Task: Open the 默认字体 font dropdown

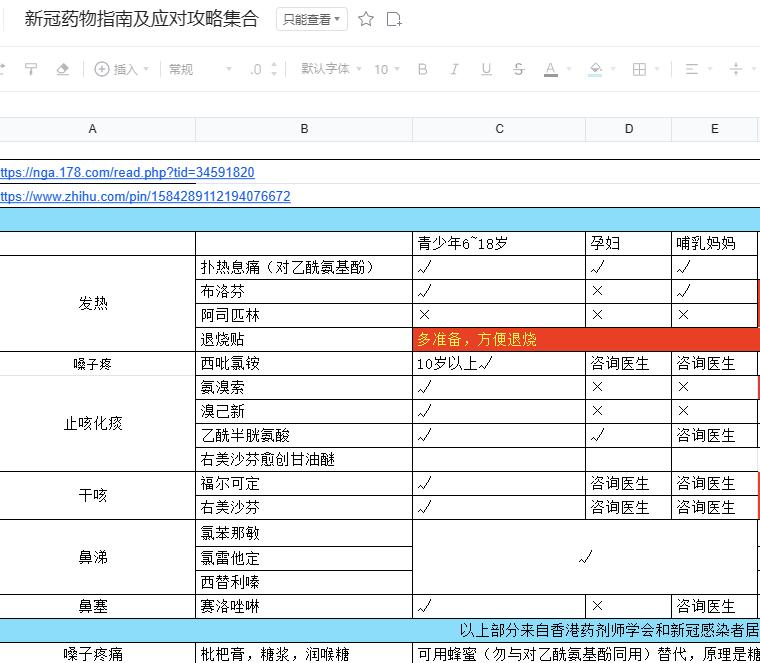Action: click(330, 69)
